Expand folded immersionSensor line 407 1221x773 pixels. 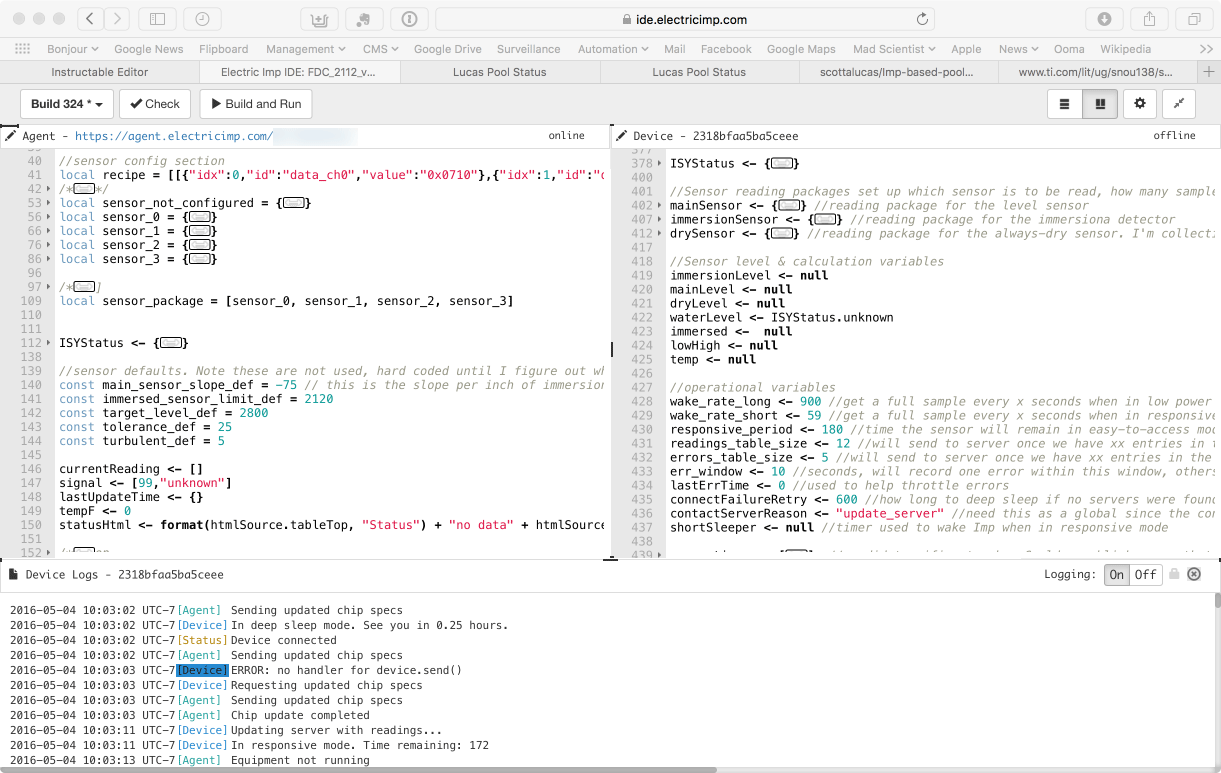coord(826,219)
